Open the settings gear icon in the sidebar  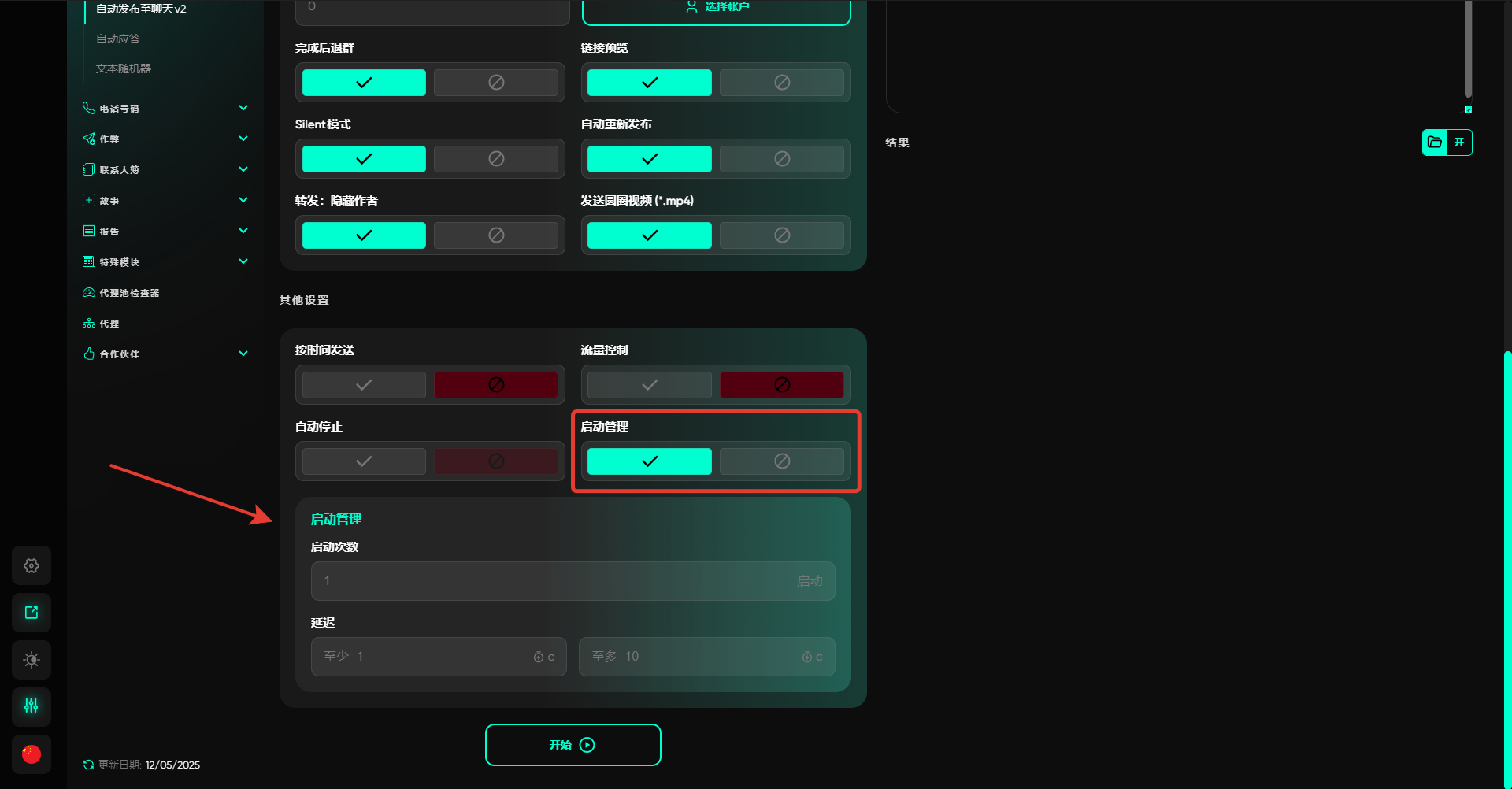tap(31, 565)
